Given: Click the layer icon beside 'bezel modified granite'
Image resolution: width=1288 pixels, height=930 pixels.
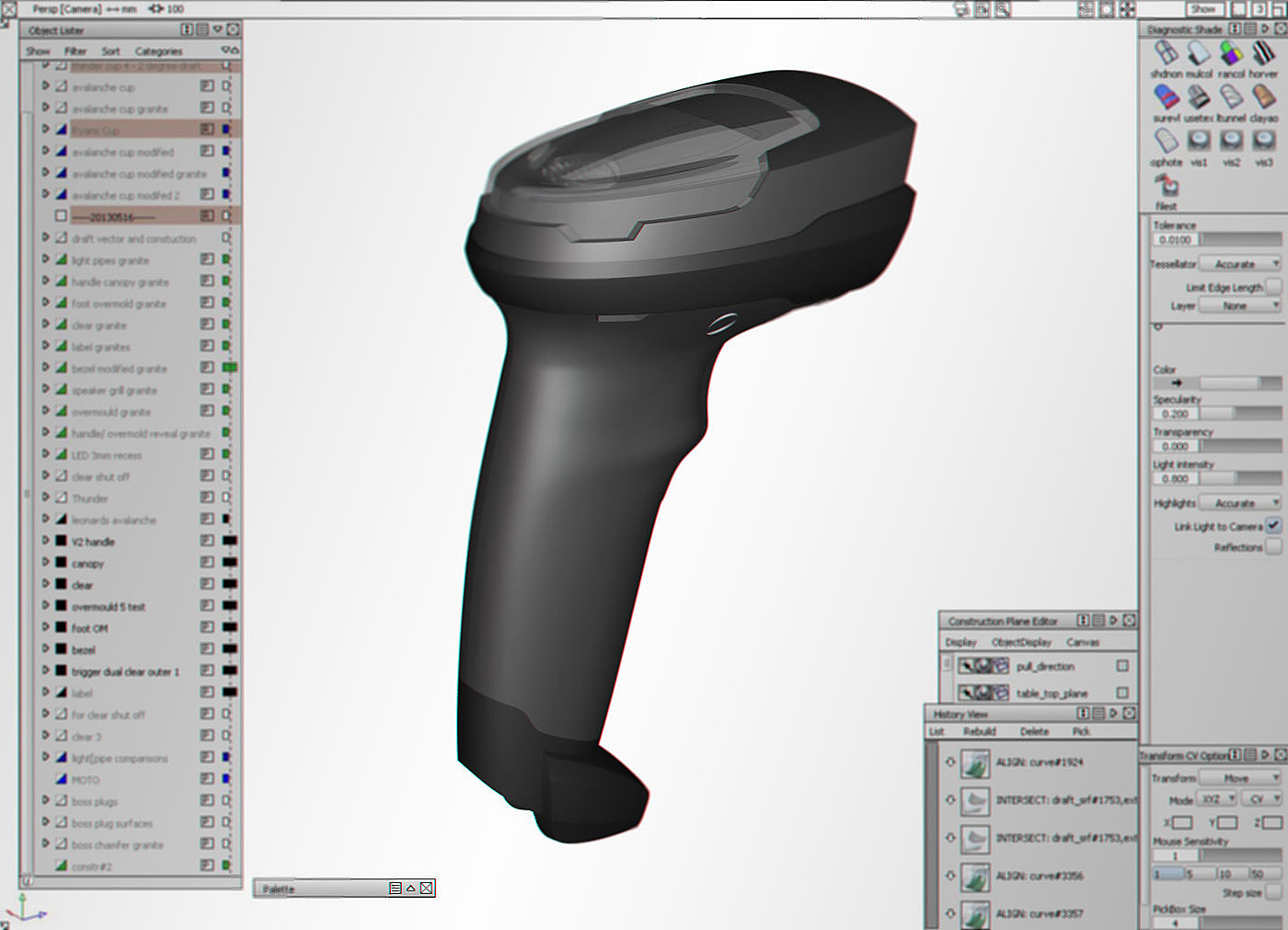Looking at the screenshot, I should [61, 368].
